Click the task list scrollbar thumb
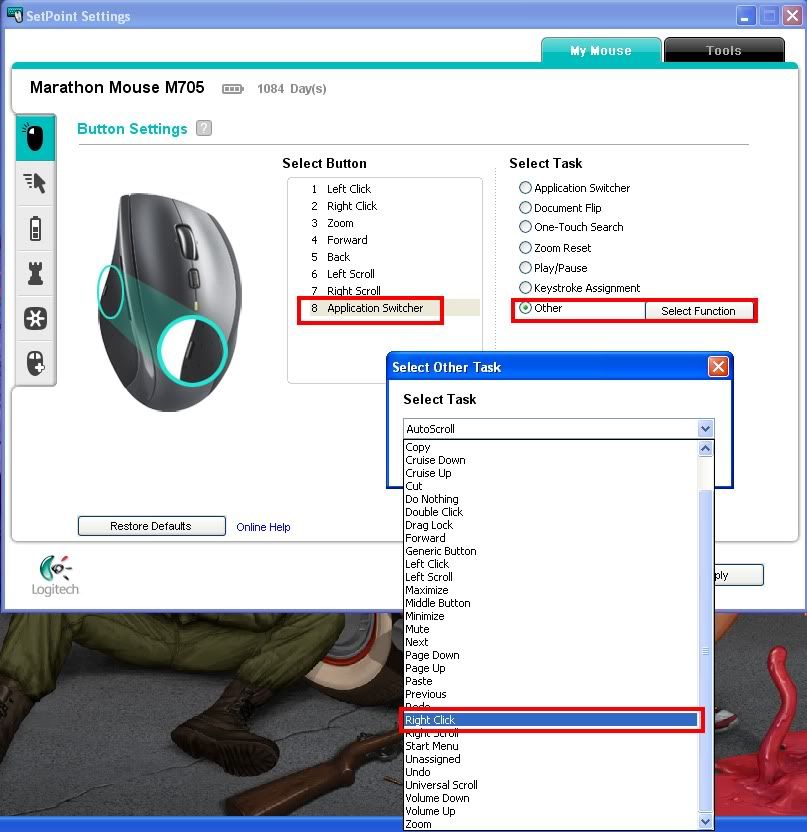 coord(705,652)
